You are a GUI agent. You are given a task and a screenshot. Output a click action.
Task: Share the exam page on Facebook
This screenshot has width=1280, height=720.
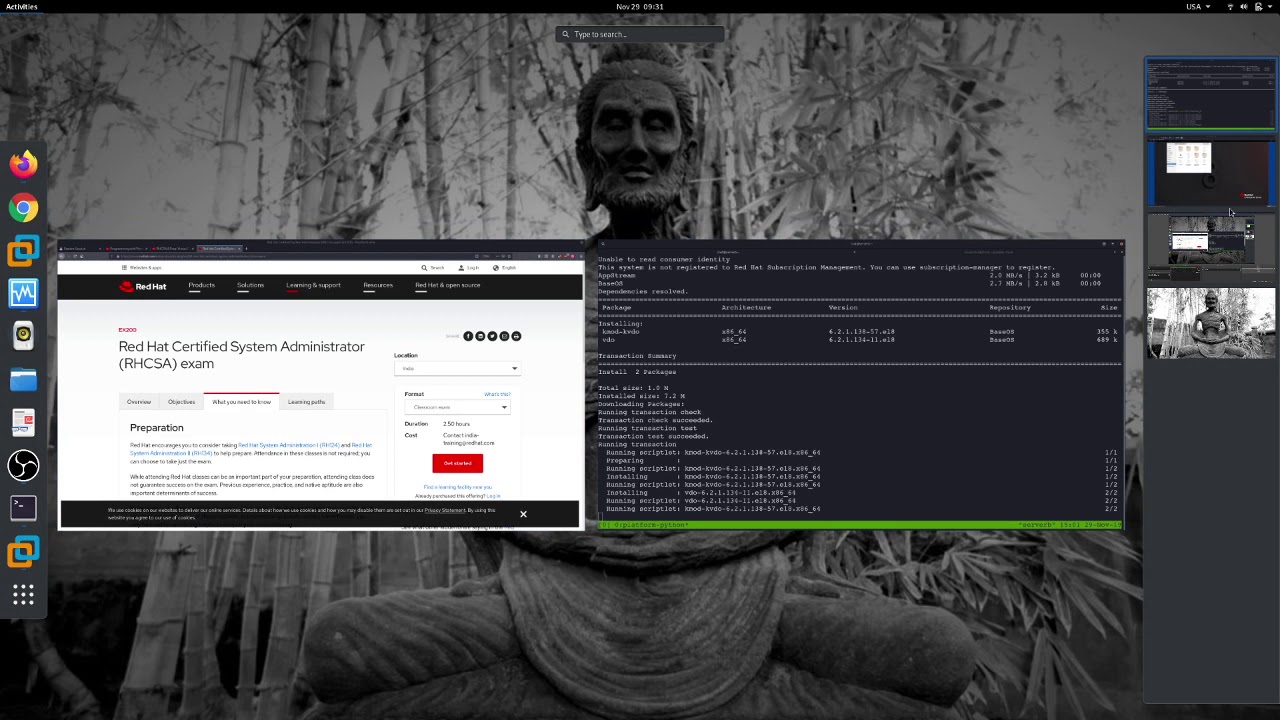468,336
